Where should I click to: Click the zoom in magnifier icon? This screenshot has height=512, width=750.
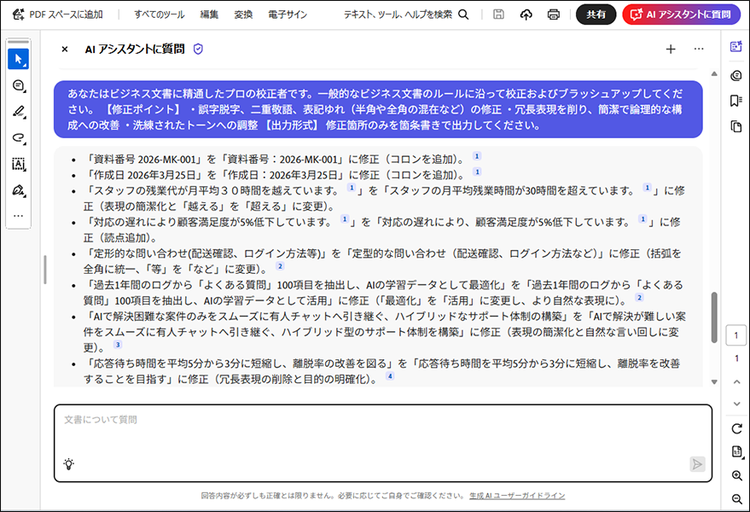coord(737,476)
